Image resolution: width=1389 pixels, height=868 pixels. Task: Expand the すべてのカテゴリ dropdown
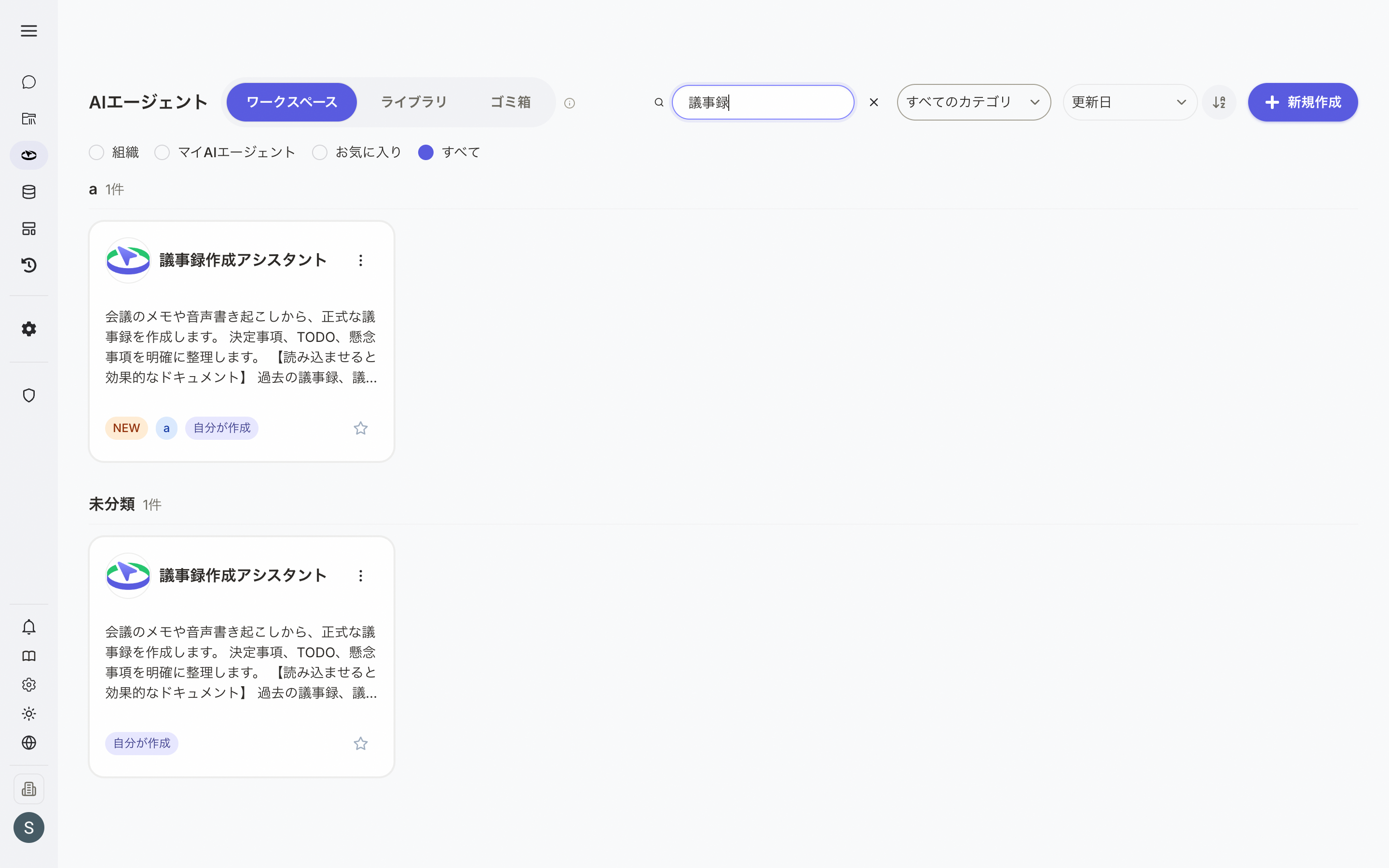coord(973,102)
